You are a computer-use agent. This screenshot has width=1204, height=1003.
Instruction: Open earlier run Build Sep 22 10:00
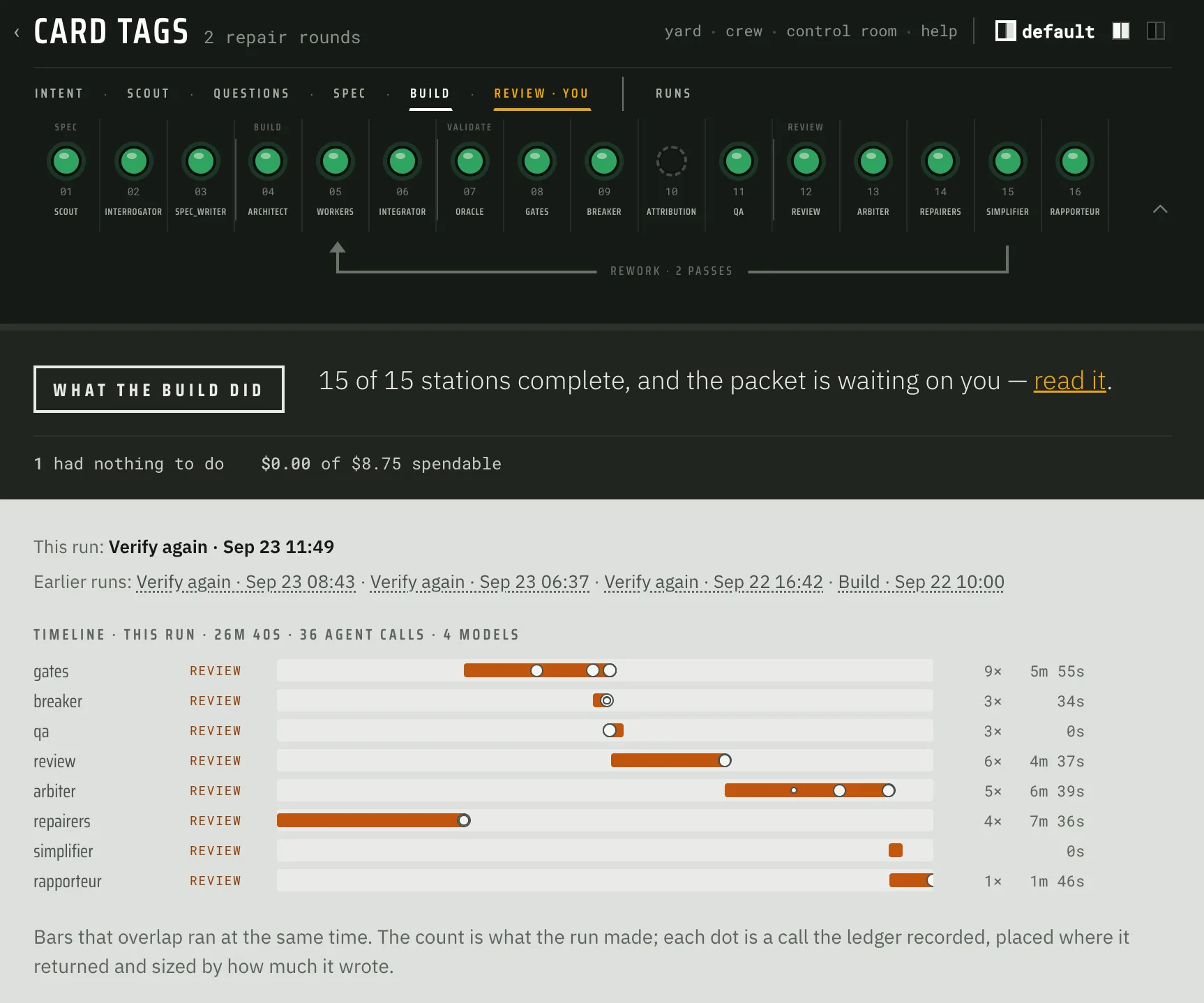[x=921, y=582]
